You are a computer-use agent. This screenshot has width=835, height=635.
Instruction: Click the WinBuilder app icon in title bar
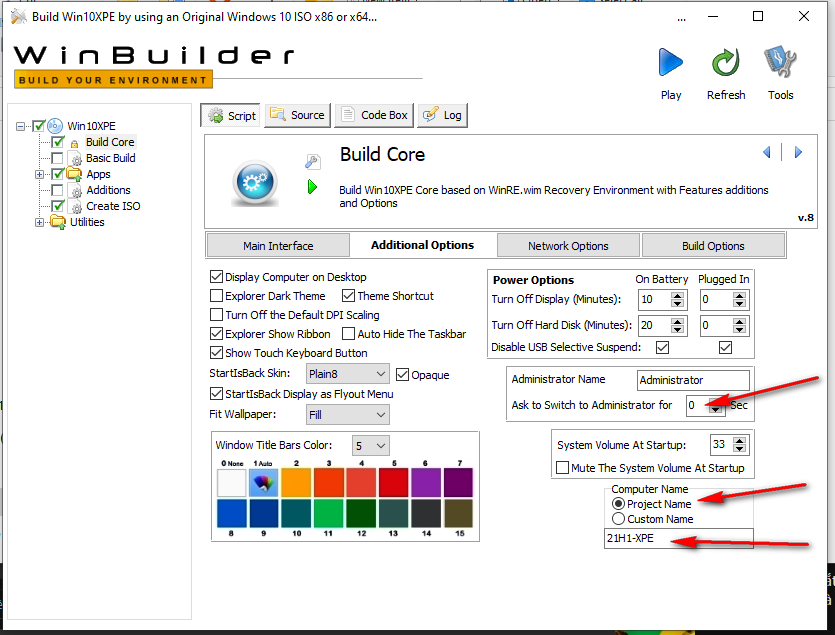point(19,17)
